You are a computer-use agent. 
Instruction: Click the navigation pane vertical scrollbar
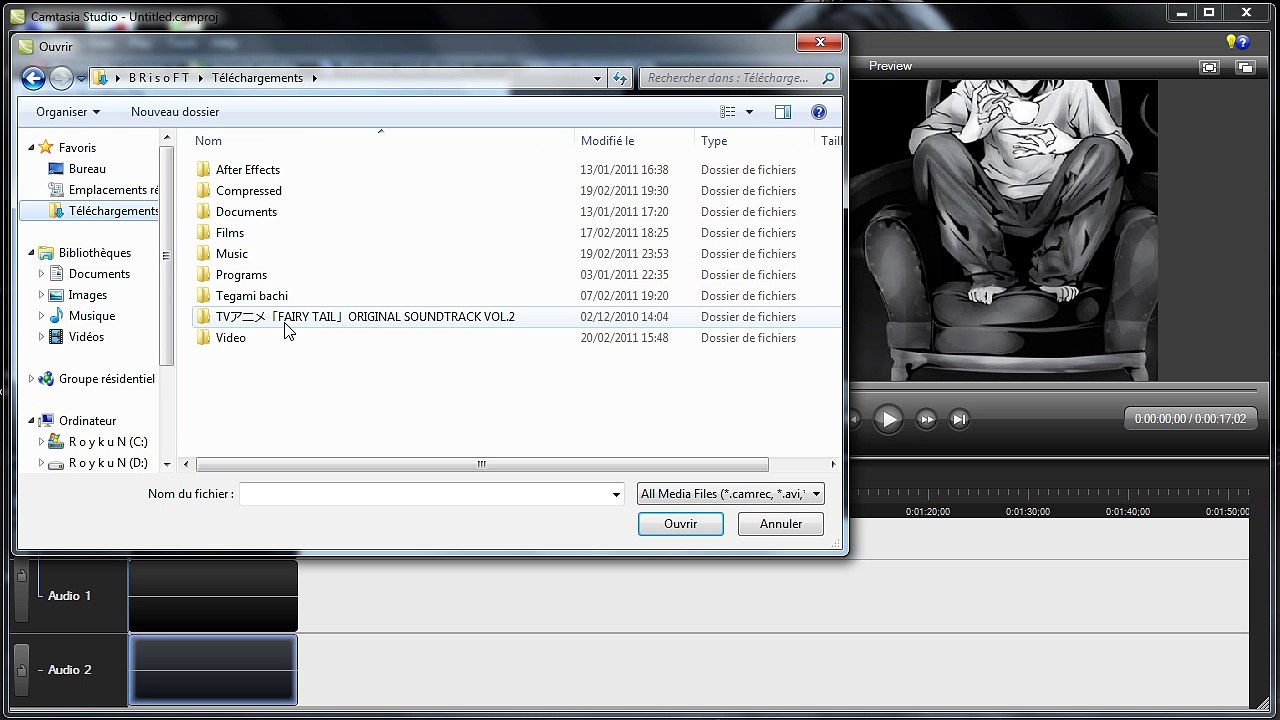point(167,255)
